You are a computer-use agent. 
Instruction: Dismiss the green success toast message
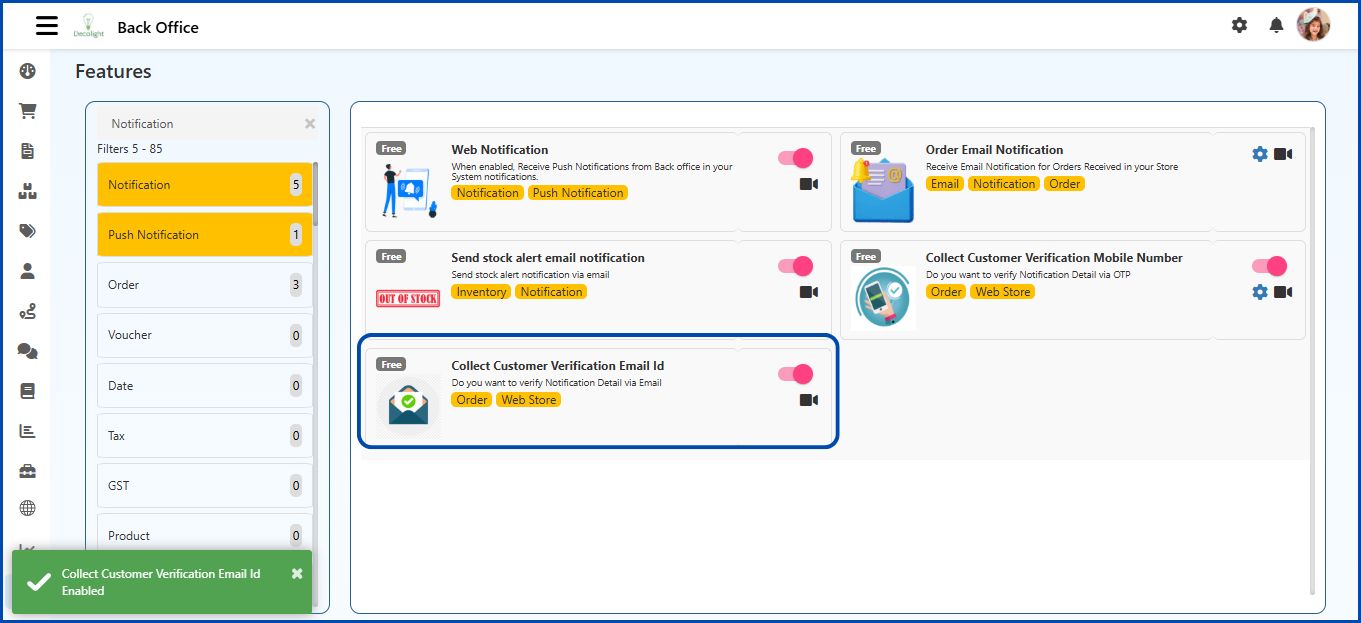coord(296,573)
